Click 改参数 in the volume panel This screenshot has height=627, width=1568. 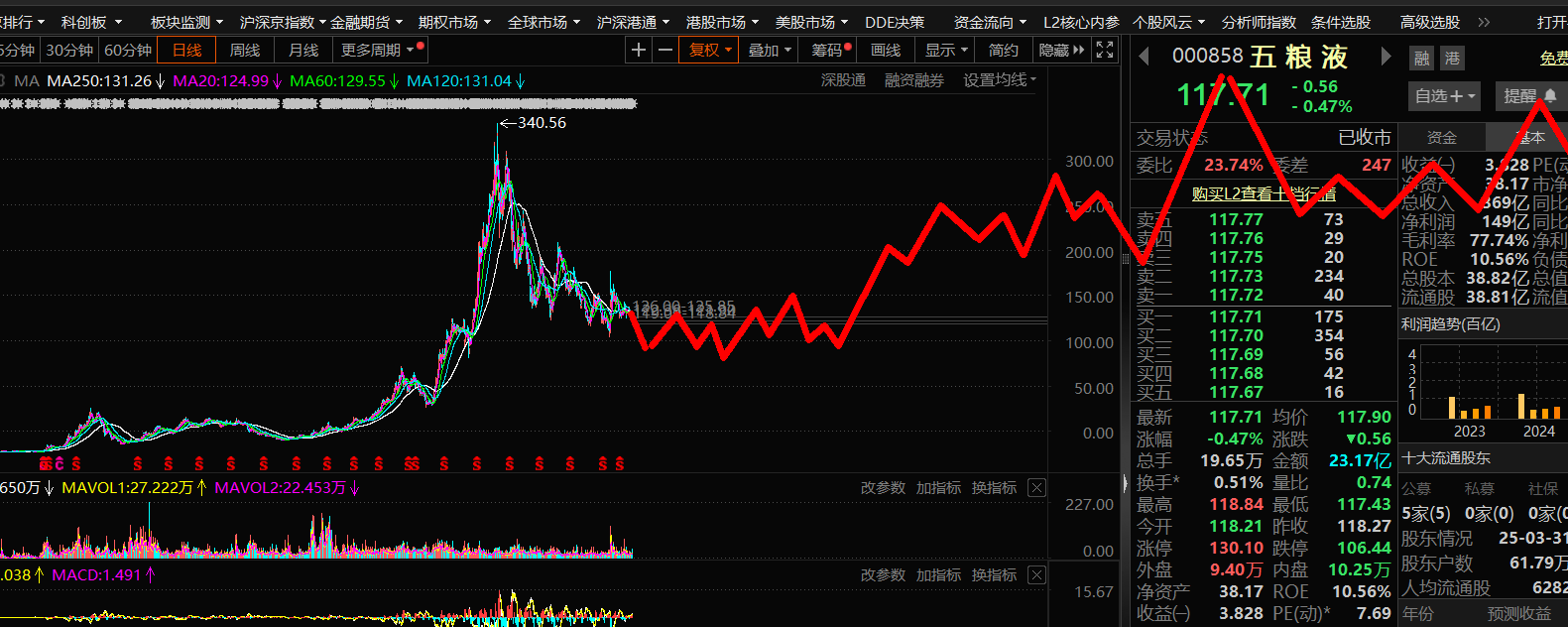[883, 488]
